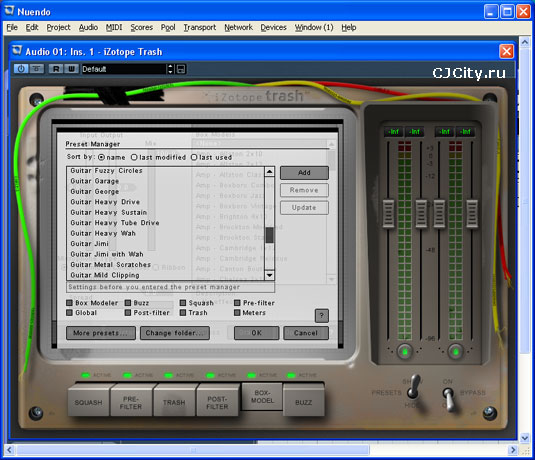Click the preset list scrollbar thumb

[x=270, y=235]
